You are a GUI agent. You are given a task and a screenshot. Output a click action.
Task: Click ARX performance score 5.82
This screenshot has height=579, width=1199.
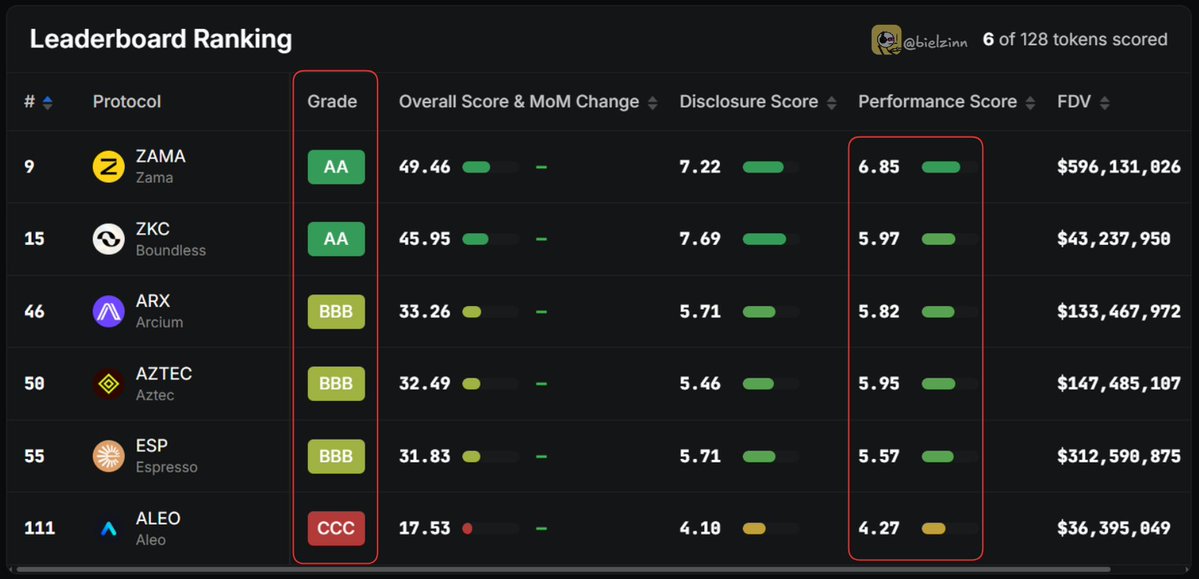pyautogui.click(x=879, y=311)
